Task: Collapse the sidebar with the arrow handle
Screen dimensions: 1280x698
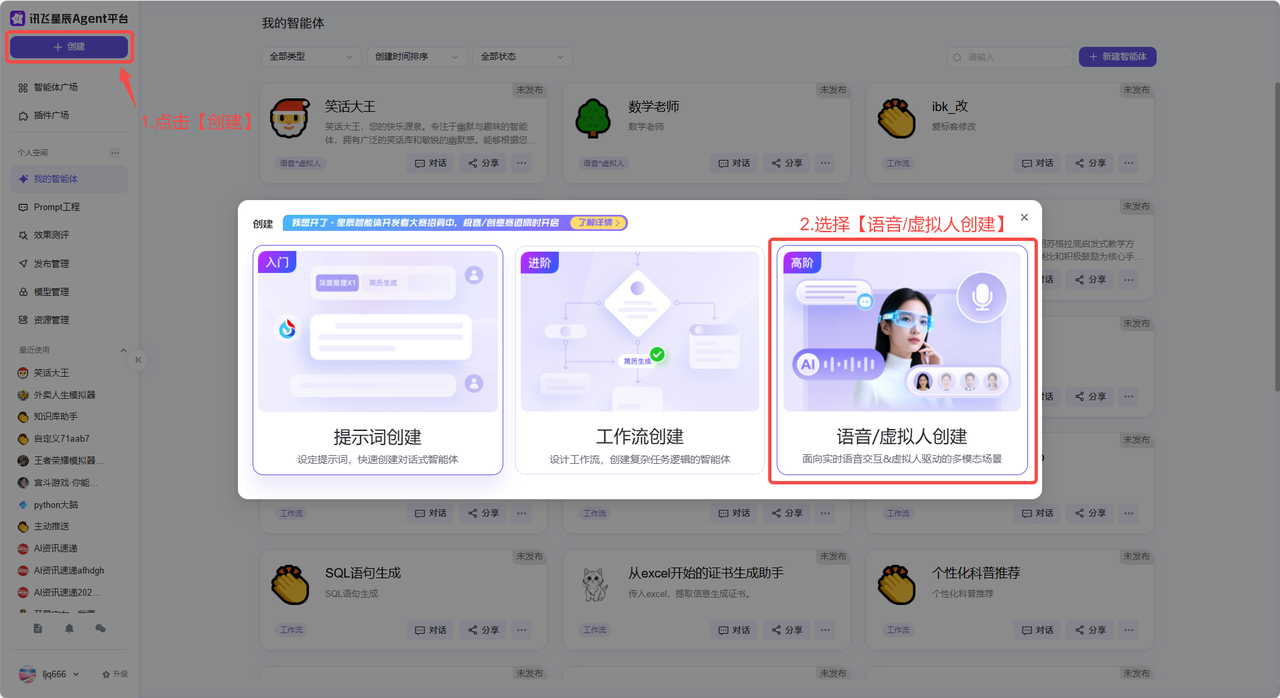Action: tap(138, 360)
